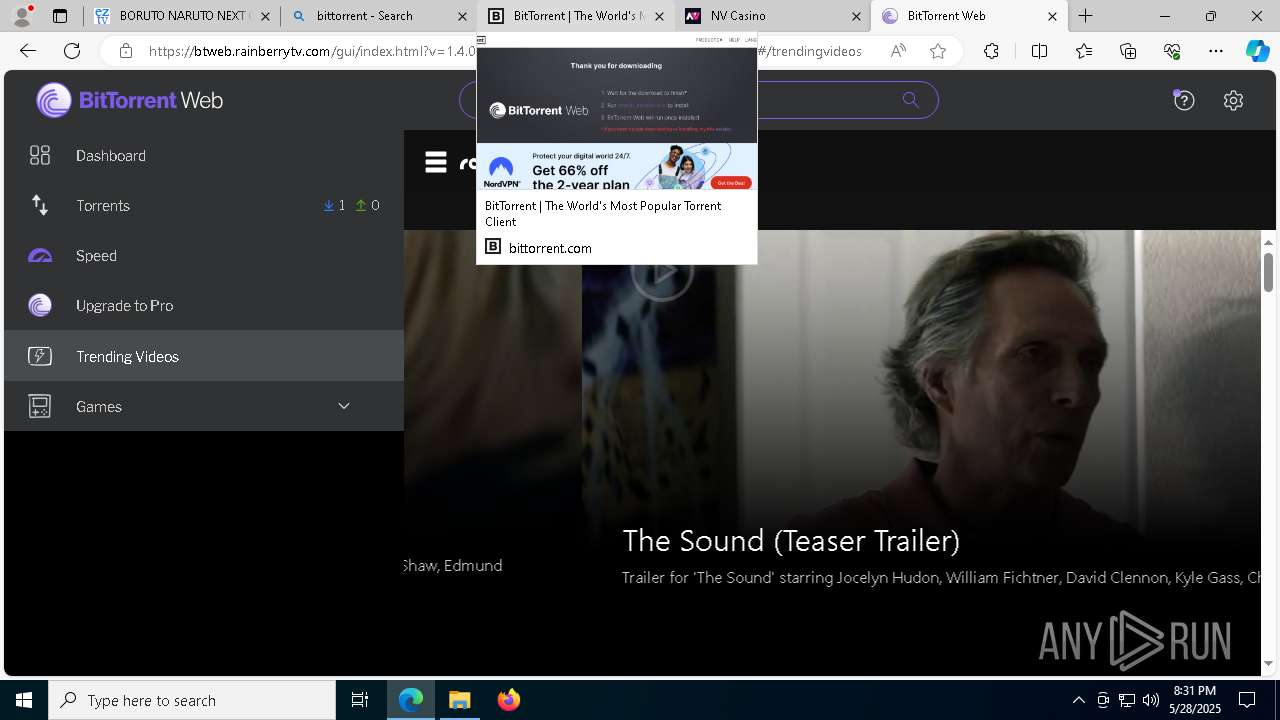Close the bittorrent - Search tab
The width and height of the screenshot is (1280, 720).
[x=462, y=16]
